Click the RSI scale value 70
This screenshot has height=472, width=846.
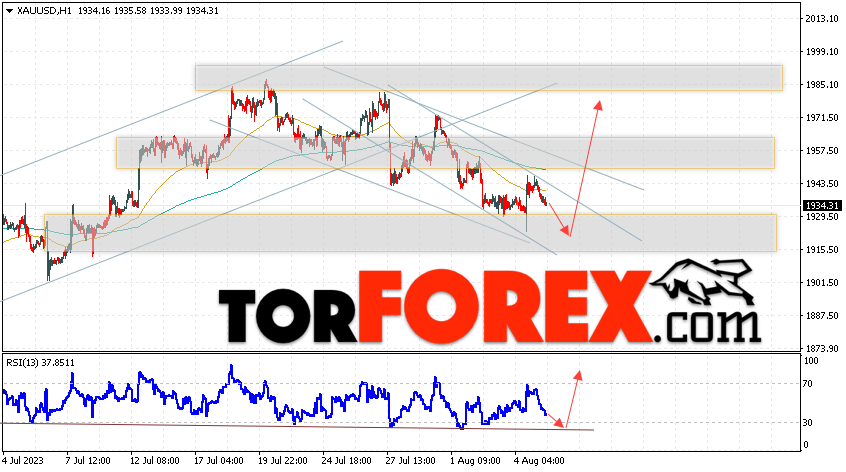pyautogui.click(x=808, y=384)
